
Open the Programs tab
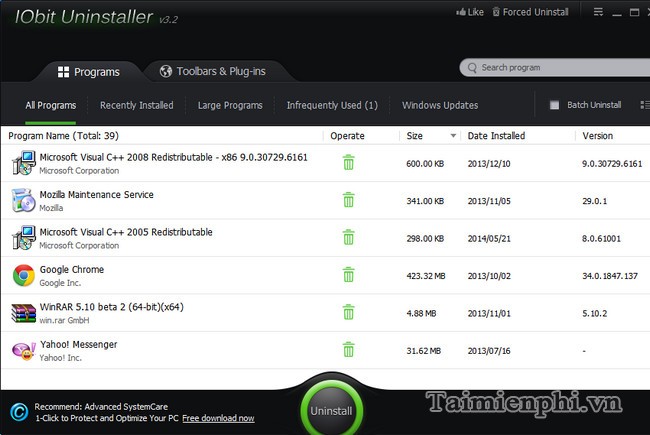coord(89,72)
